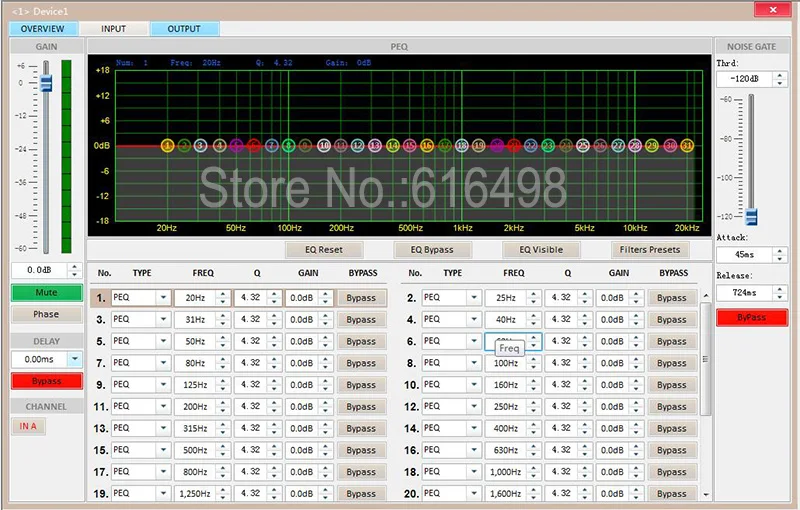Click the 315Hz frequency field of band 13
The width and height of the screenshot is (800, 510).
(x=195, y=428)
